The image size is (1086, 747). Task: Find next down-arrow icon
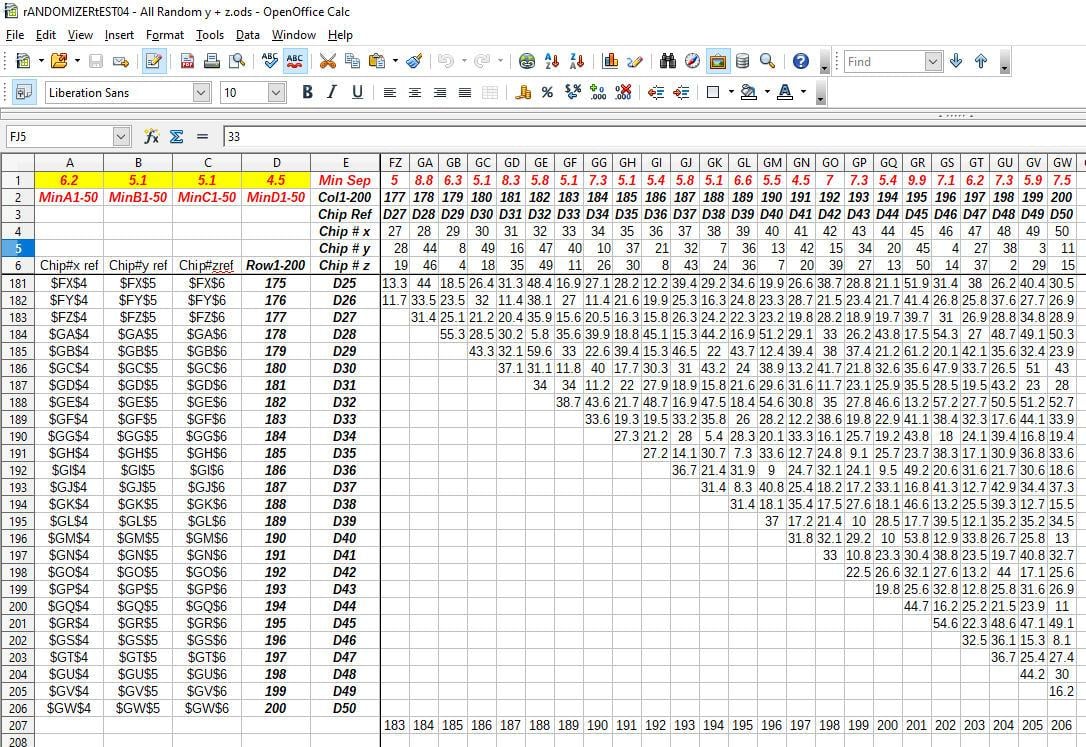coord(956,62)
